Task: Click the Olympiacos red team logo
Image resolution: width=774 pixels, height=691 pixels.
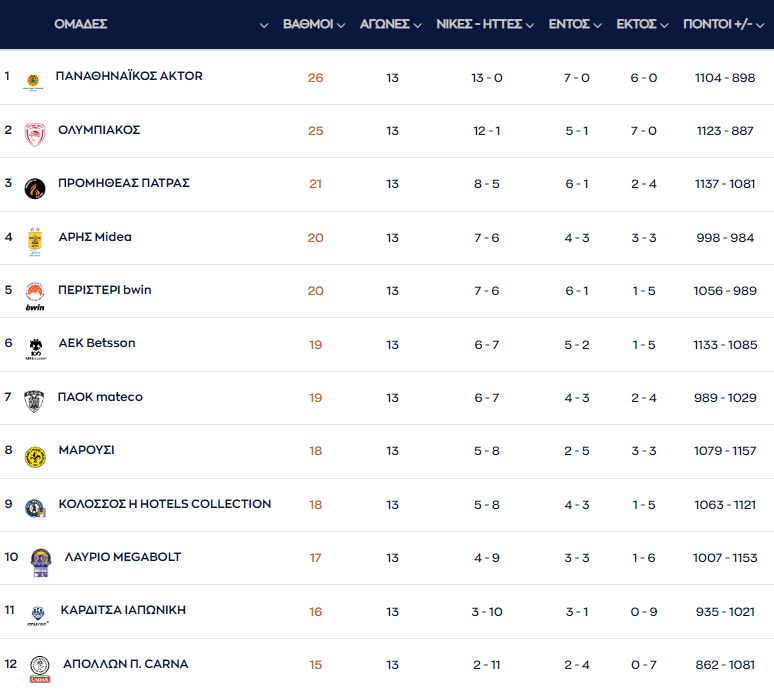Action: pos(35,134)
